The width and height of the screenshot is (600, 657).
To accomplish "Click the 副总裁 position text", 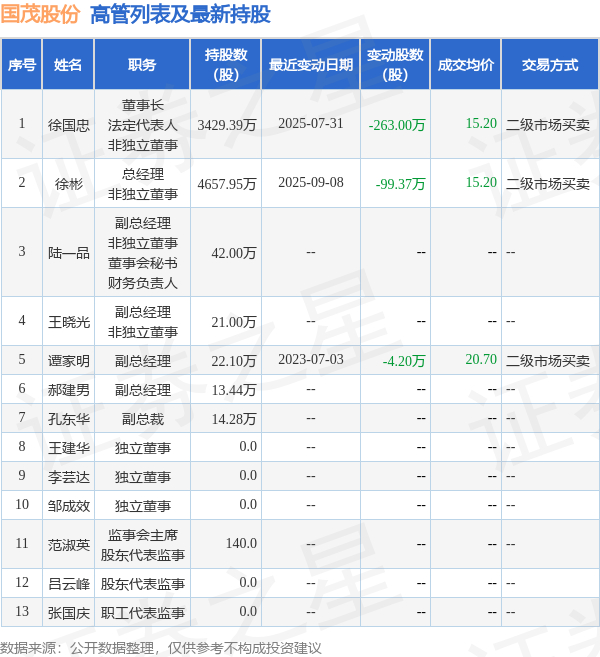I will [142, 419].
